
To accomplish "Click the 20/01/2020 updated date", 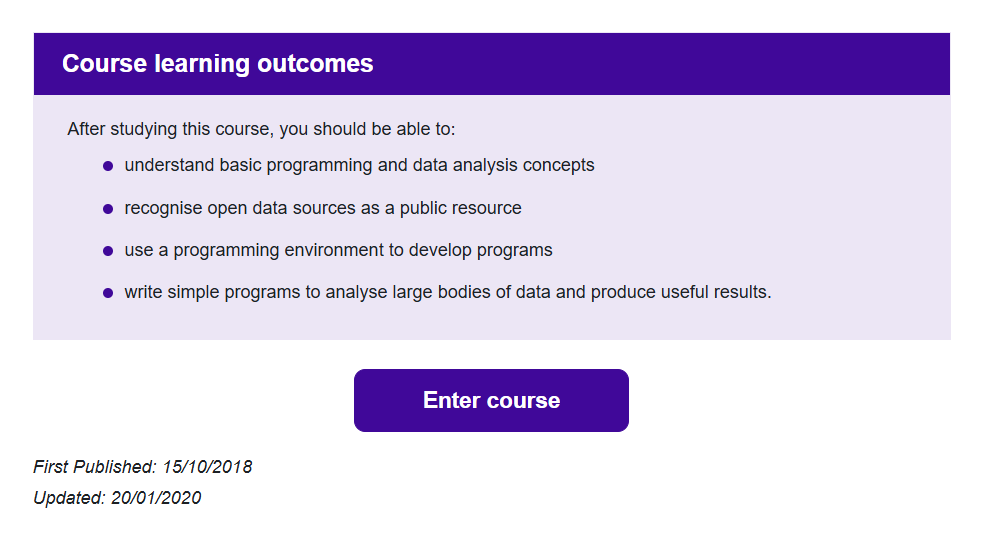I will pos(156,498).
